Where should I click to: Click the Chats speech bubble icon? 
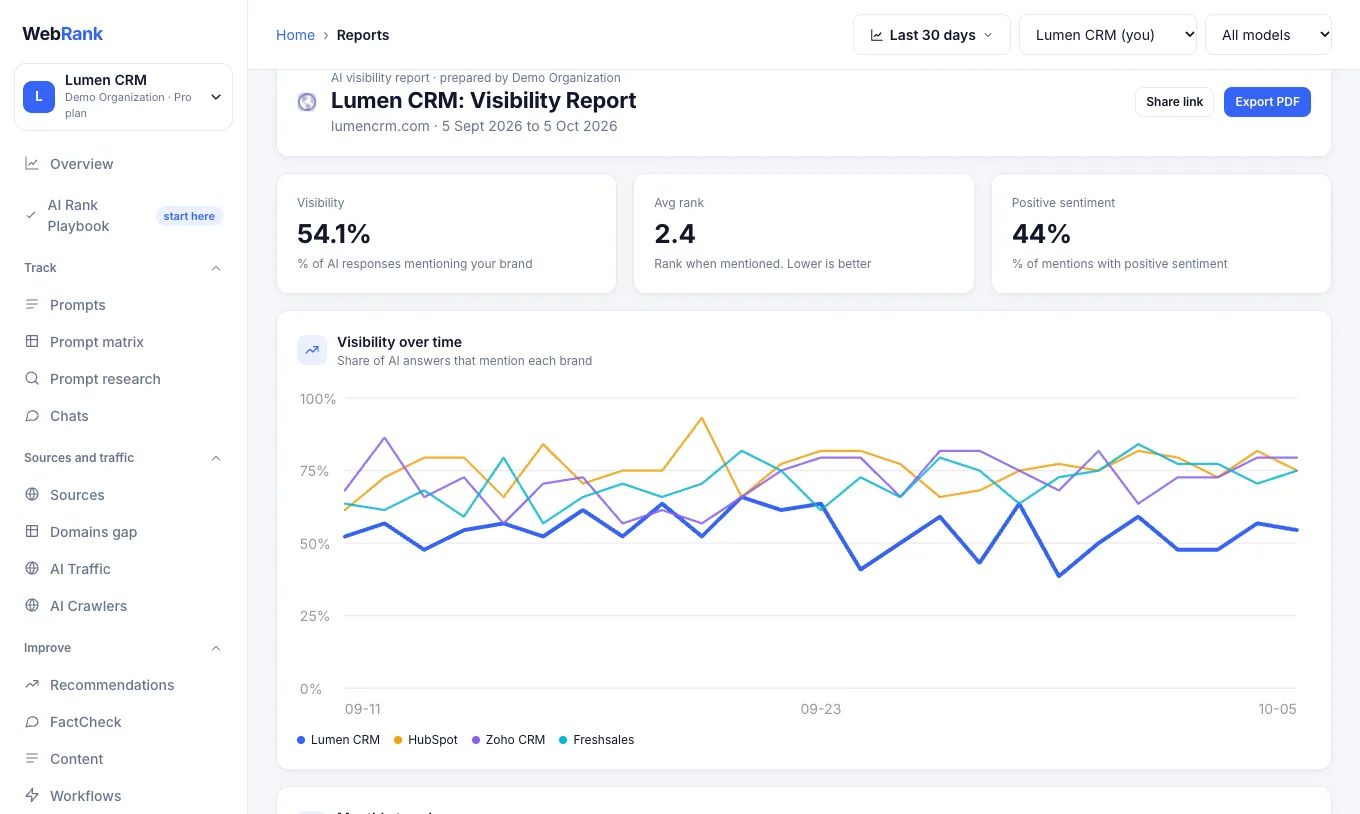tap(32, 416)
